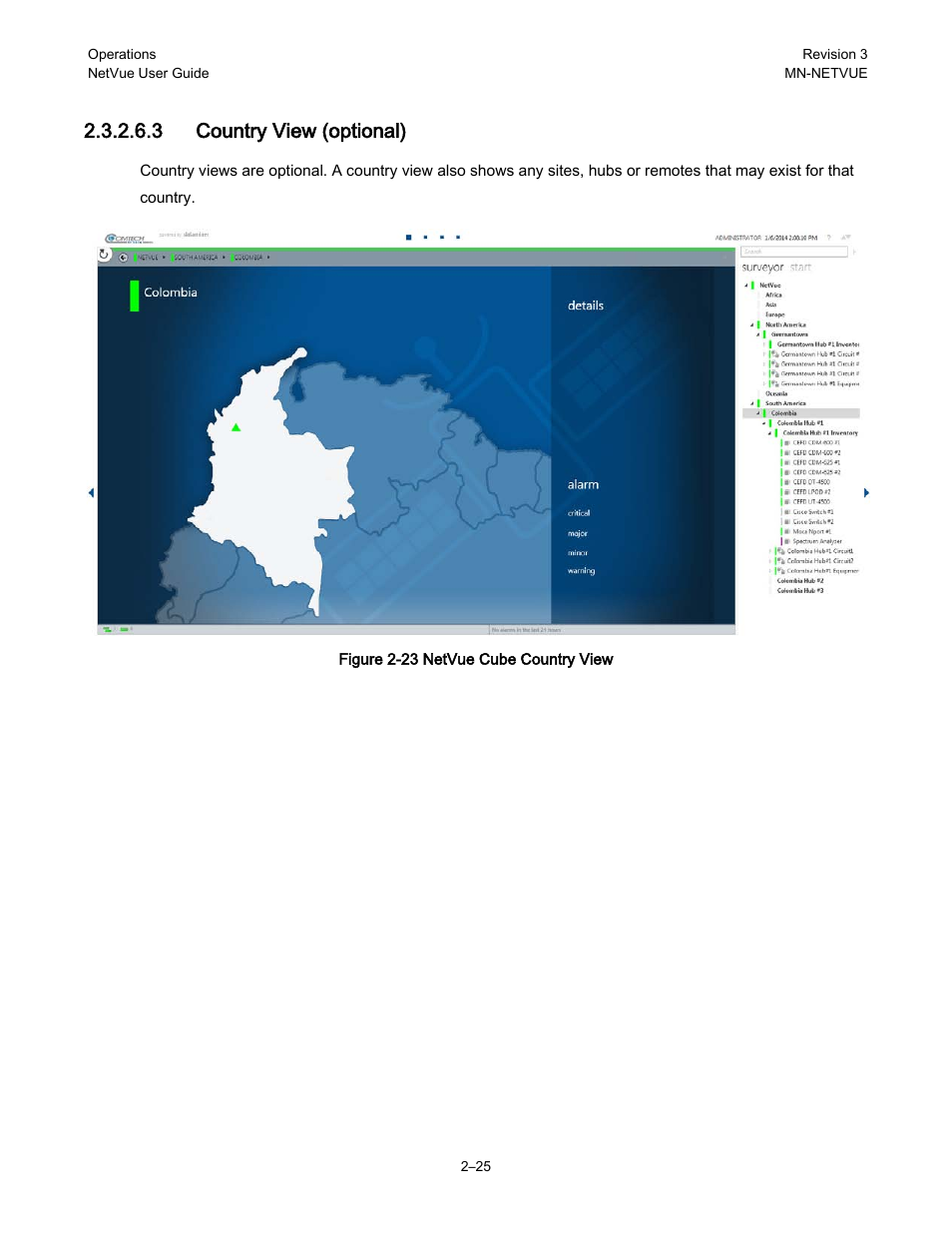Click the details panel heading
952x1233 pixels.
[x=586, y=306]
